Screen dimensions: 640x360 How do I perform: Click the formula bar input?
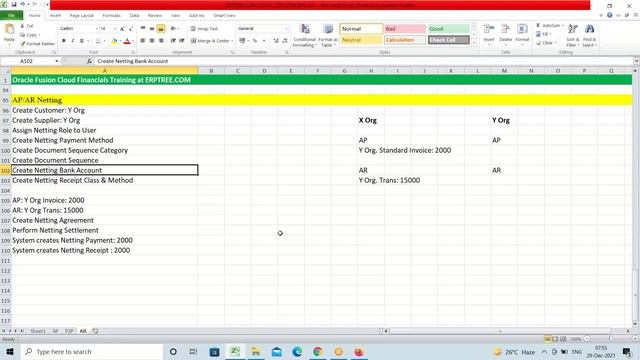click(363, 61)
